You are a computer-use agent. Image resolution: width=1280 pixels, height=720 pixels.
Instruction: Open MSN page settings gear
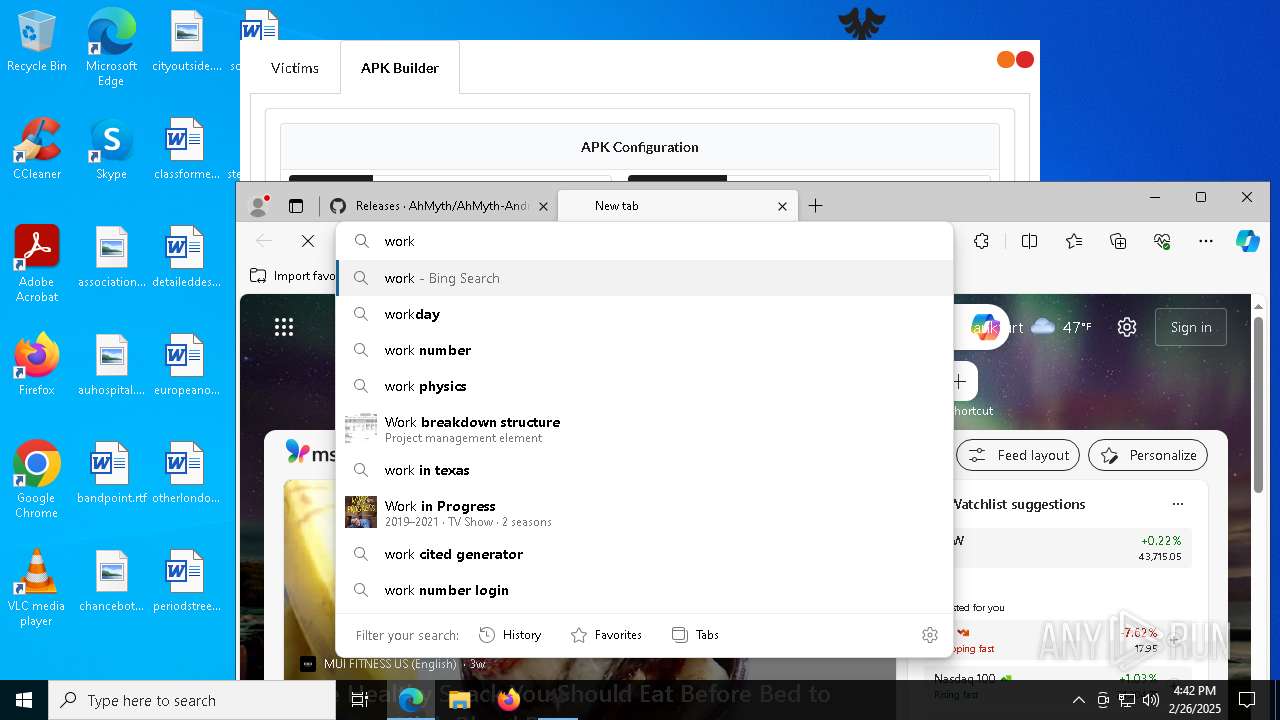(x=1127, y=327)
